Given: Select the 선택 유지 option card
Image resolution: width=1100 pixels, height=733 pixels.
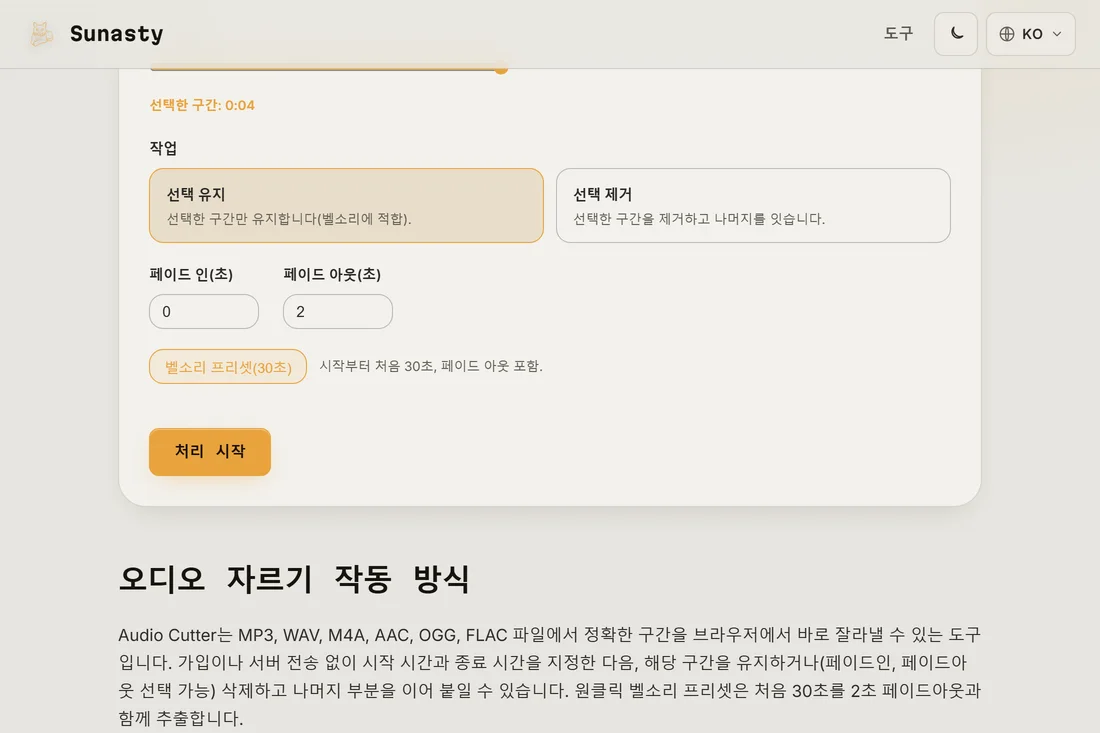Looking at the screenshot, I should (x=346, y=206).
